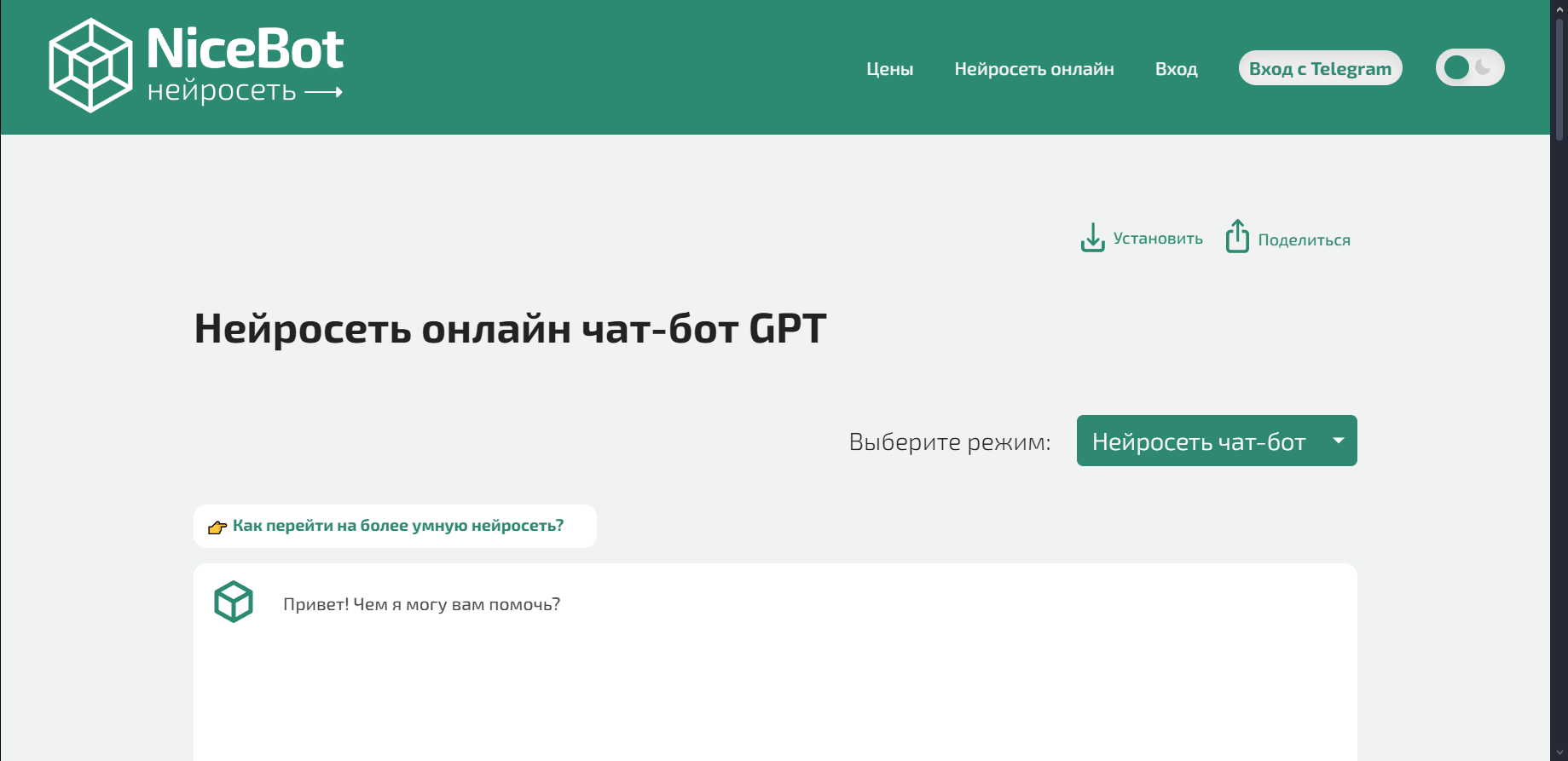This screenshot has height=761, width=1568.
Task: Click the scrollbar down arrow
Action: 1559,752
